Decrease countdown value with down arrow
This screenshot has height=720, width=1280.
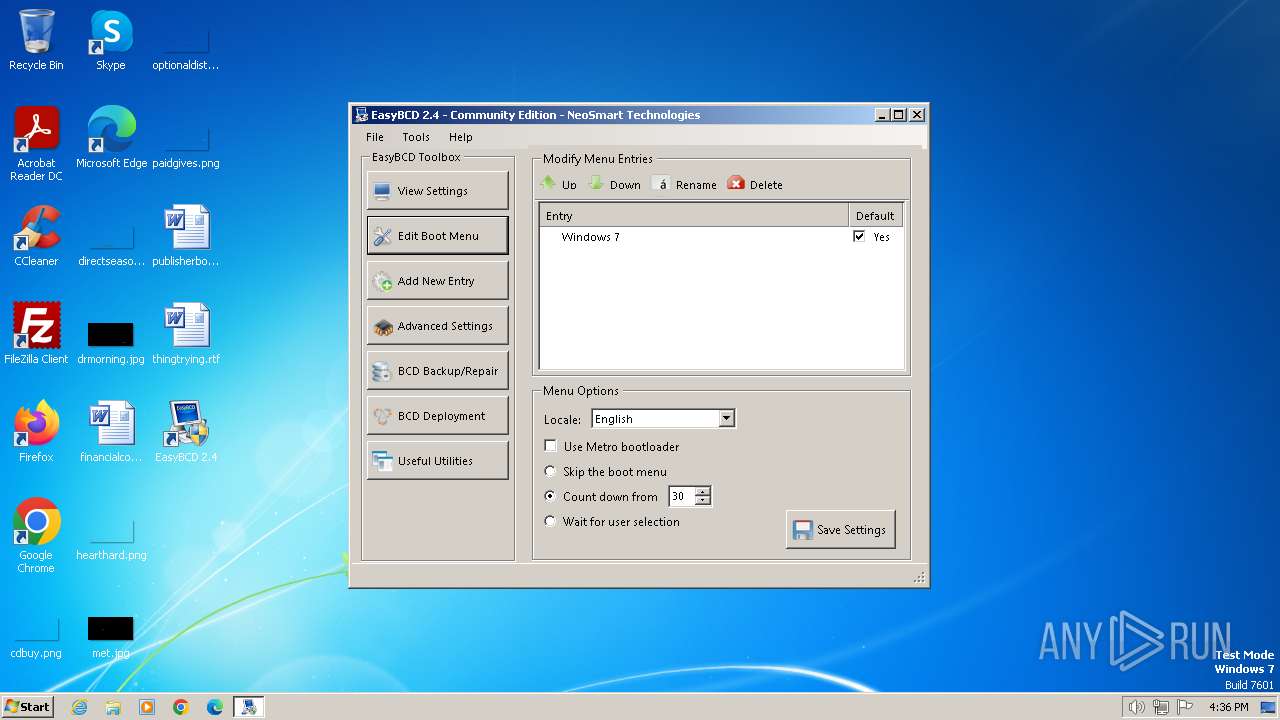tap(702, 500)
